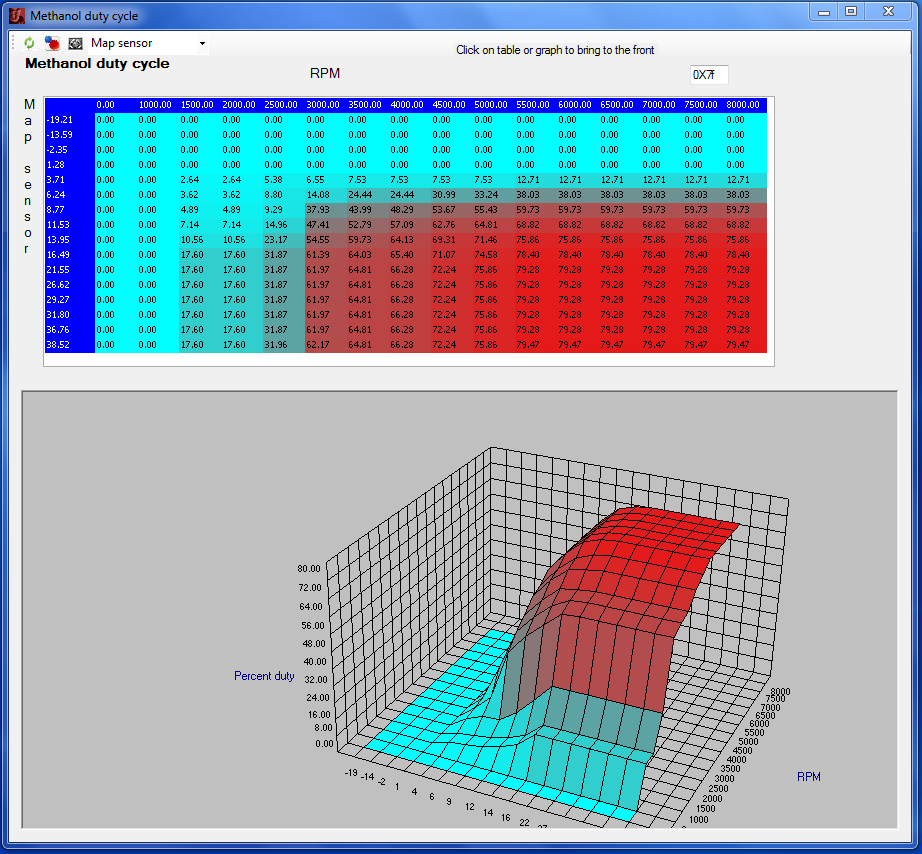Select the 0.00 RPM column header

(x=106, y=105)
